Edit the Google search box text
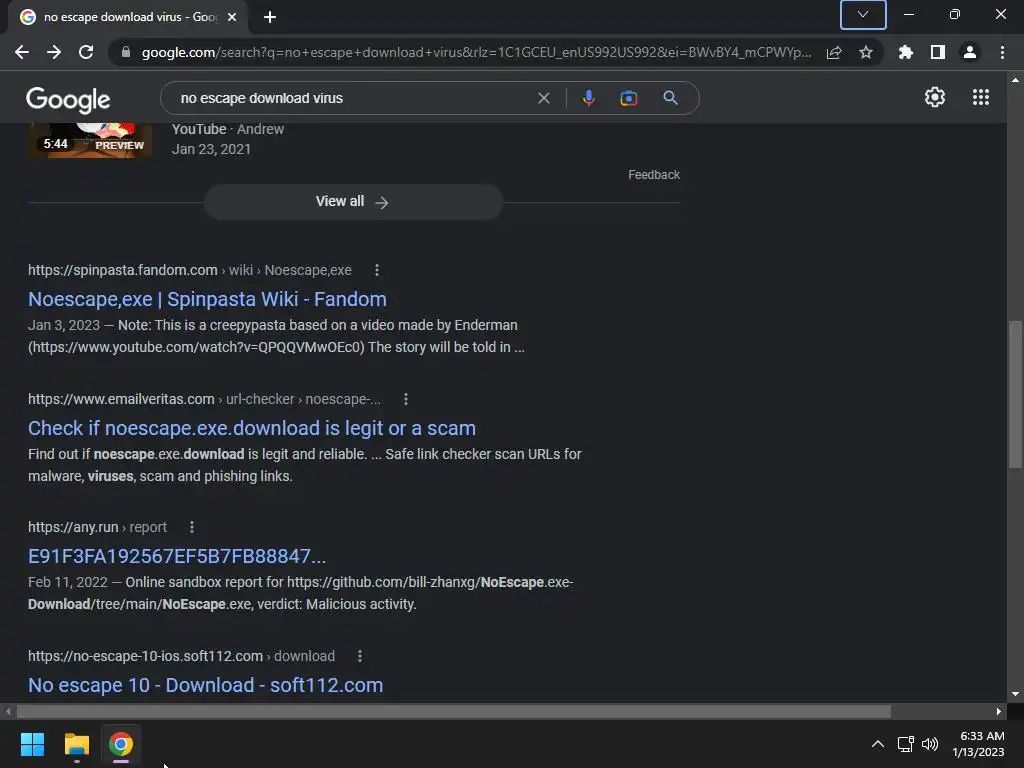Screen dimensions: 1024x768 [x=353, y=98]
